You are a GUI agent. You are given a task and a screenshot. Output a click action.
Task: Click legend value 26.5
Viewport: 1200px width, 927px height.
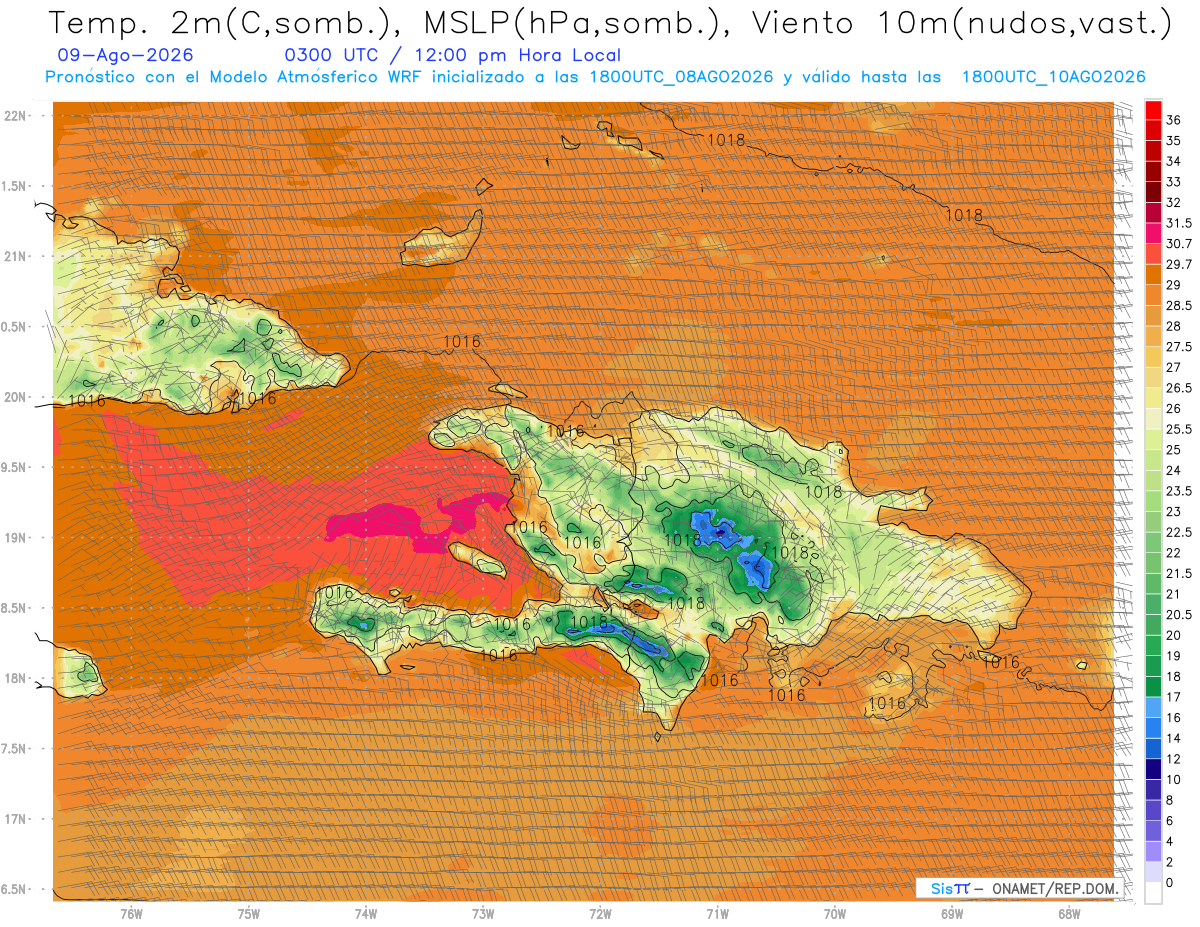1178,388
